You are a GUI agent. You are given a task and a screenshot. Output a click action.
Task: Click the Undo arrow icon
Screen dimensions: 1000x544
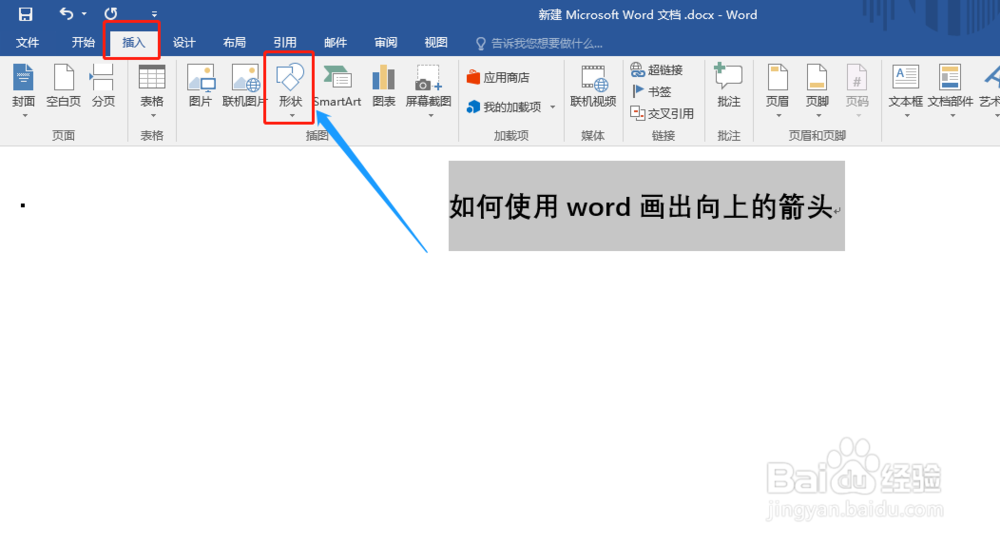pyautogui.click(x=66, y=13)
